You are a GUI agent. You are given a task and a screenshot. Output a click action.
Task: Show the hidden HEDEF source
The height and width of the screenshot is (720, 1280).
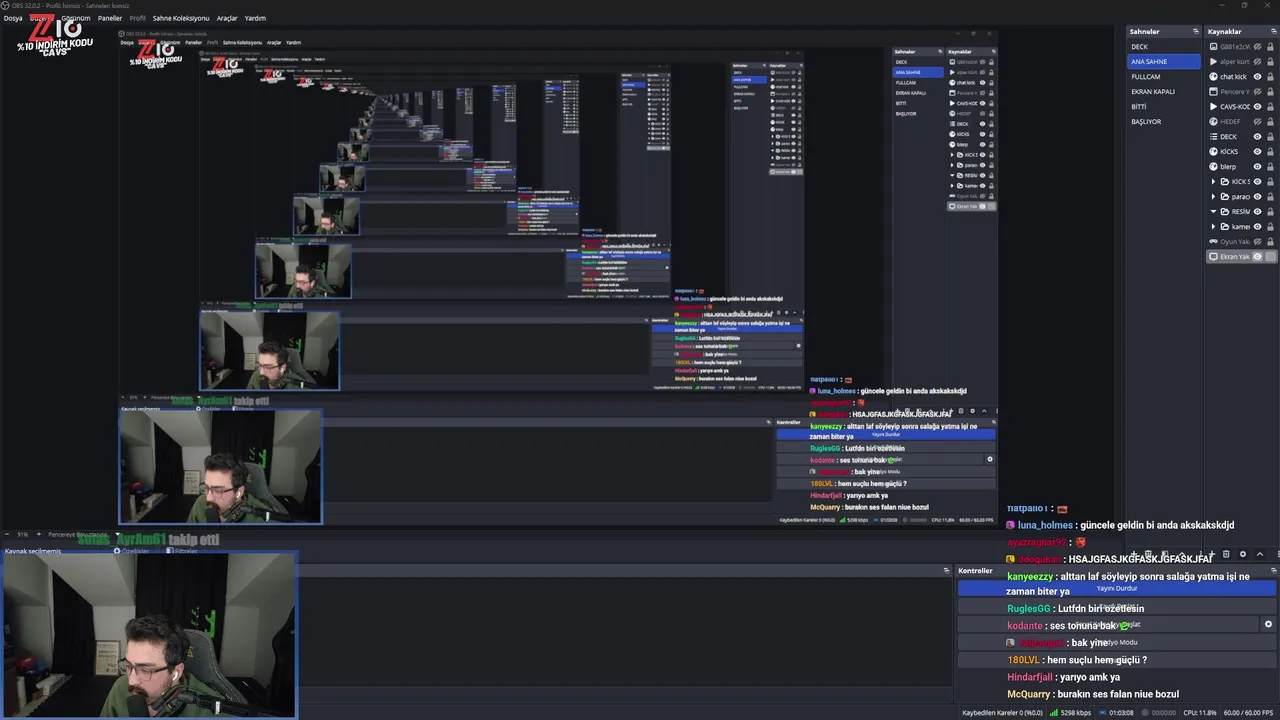pos(1258,122)
